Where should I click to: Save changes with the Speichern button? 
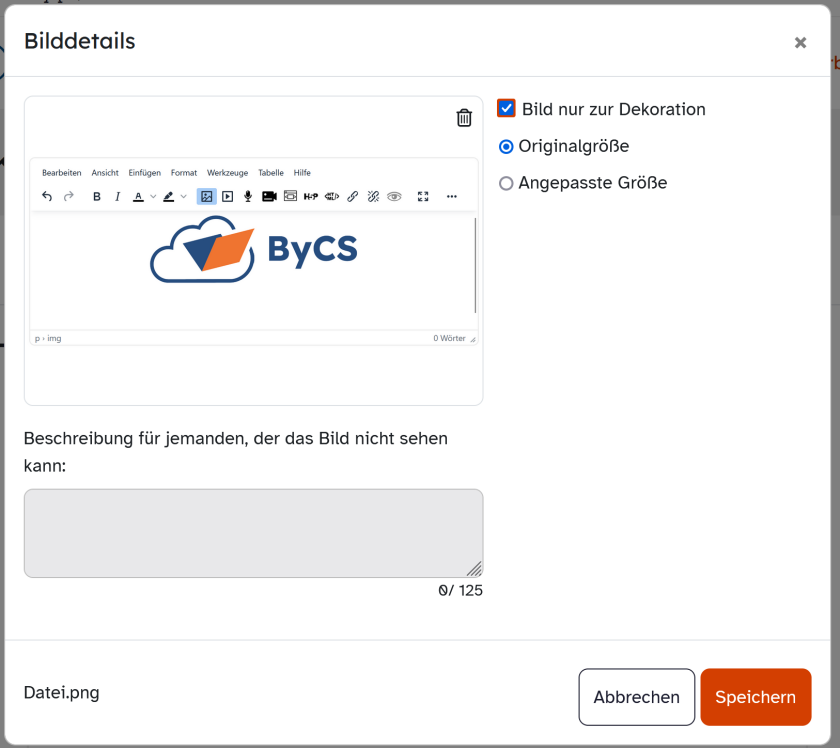(x=755, y=696)
